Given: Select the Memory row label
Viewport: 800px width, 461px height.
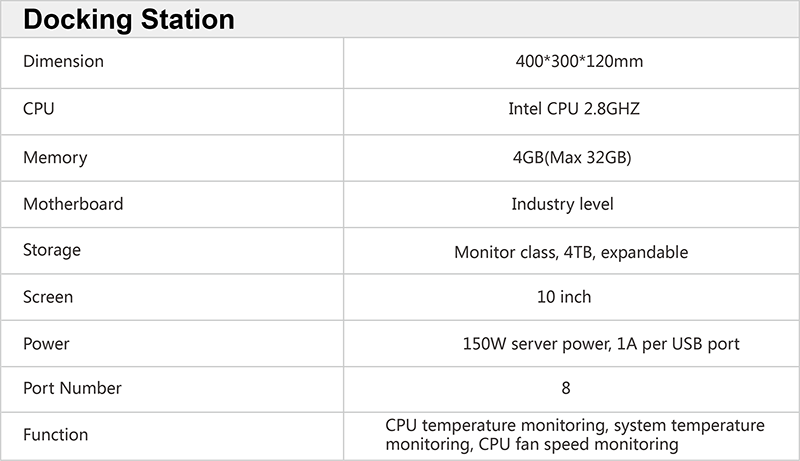Looking at the screenshot, I should click(x=55, y=157).
